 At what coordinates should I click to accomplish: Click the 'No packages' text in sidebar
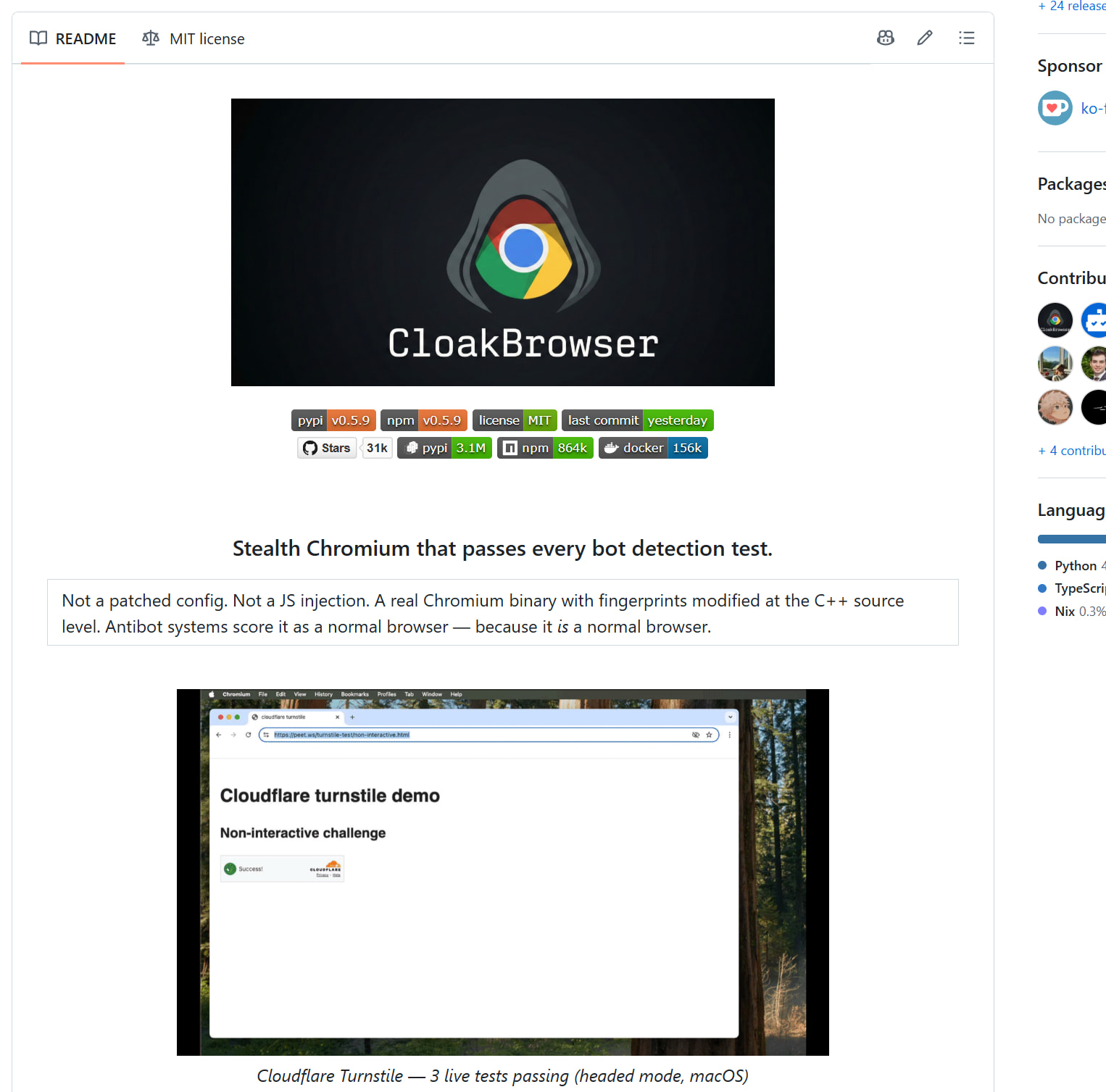(x=1072, y=219)
